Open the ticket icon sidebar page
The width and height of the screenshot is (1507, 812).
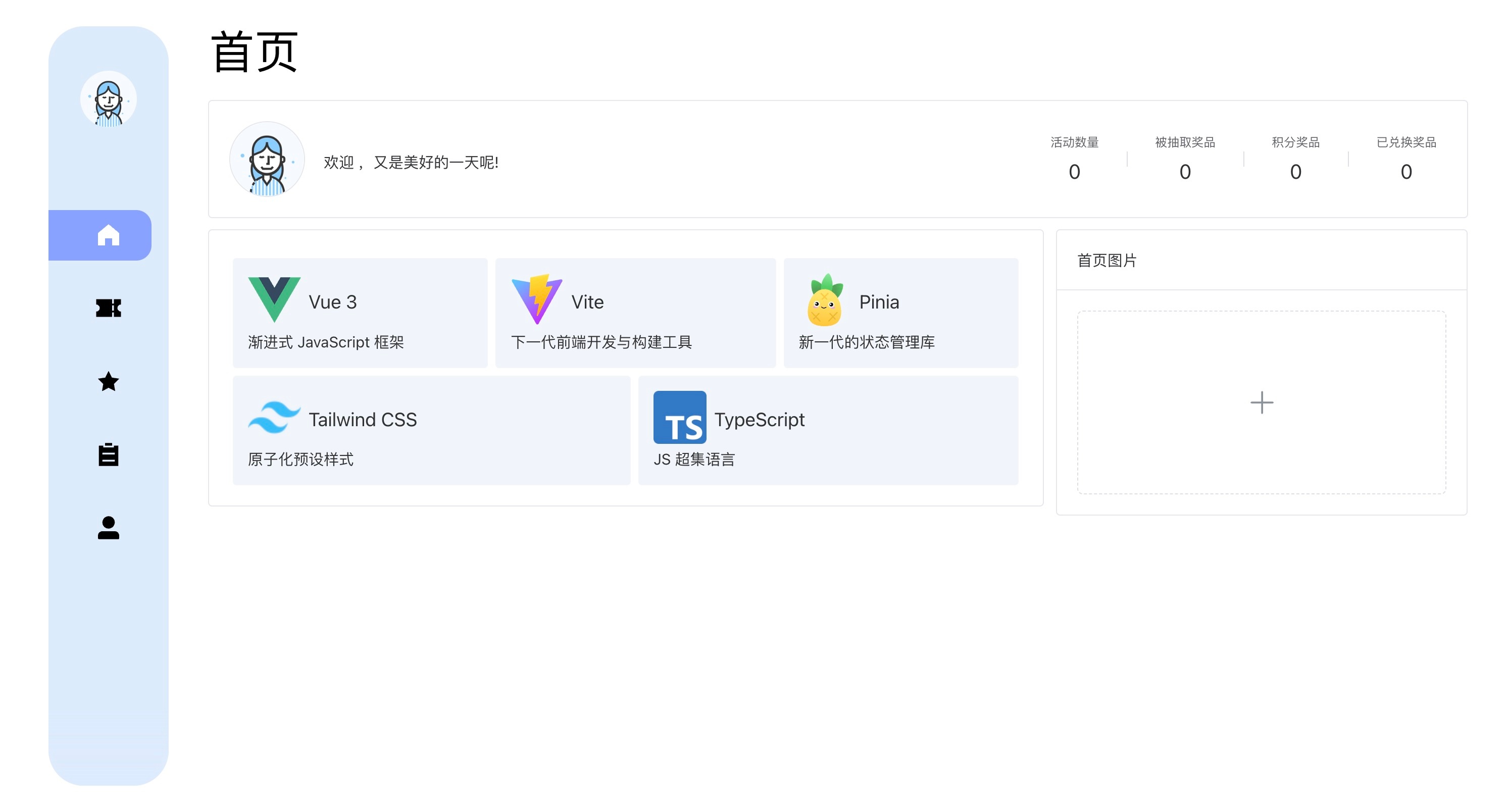(108, 309)
